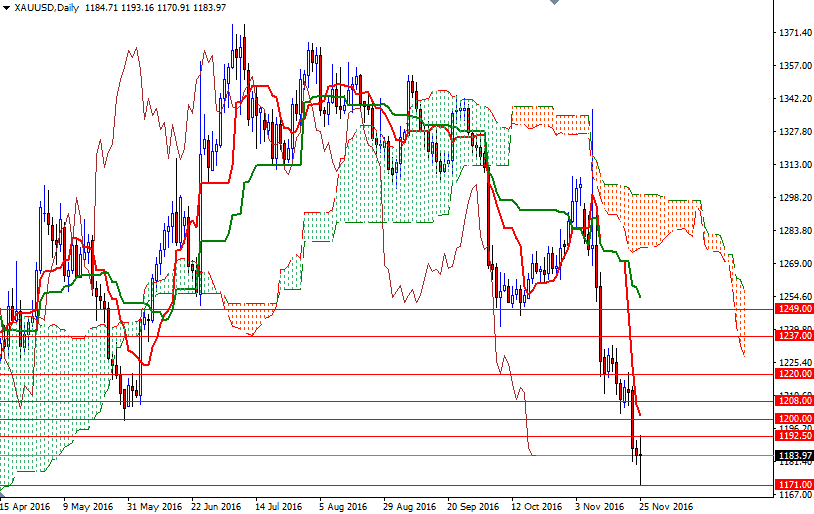Select the 1171.00 red price level label
This screenshot has width=814, height=514.
[x=794, y=484]
